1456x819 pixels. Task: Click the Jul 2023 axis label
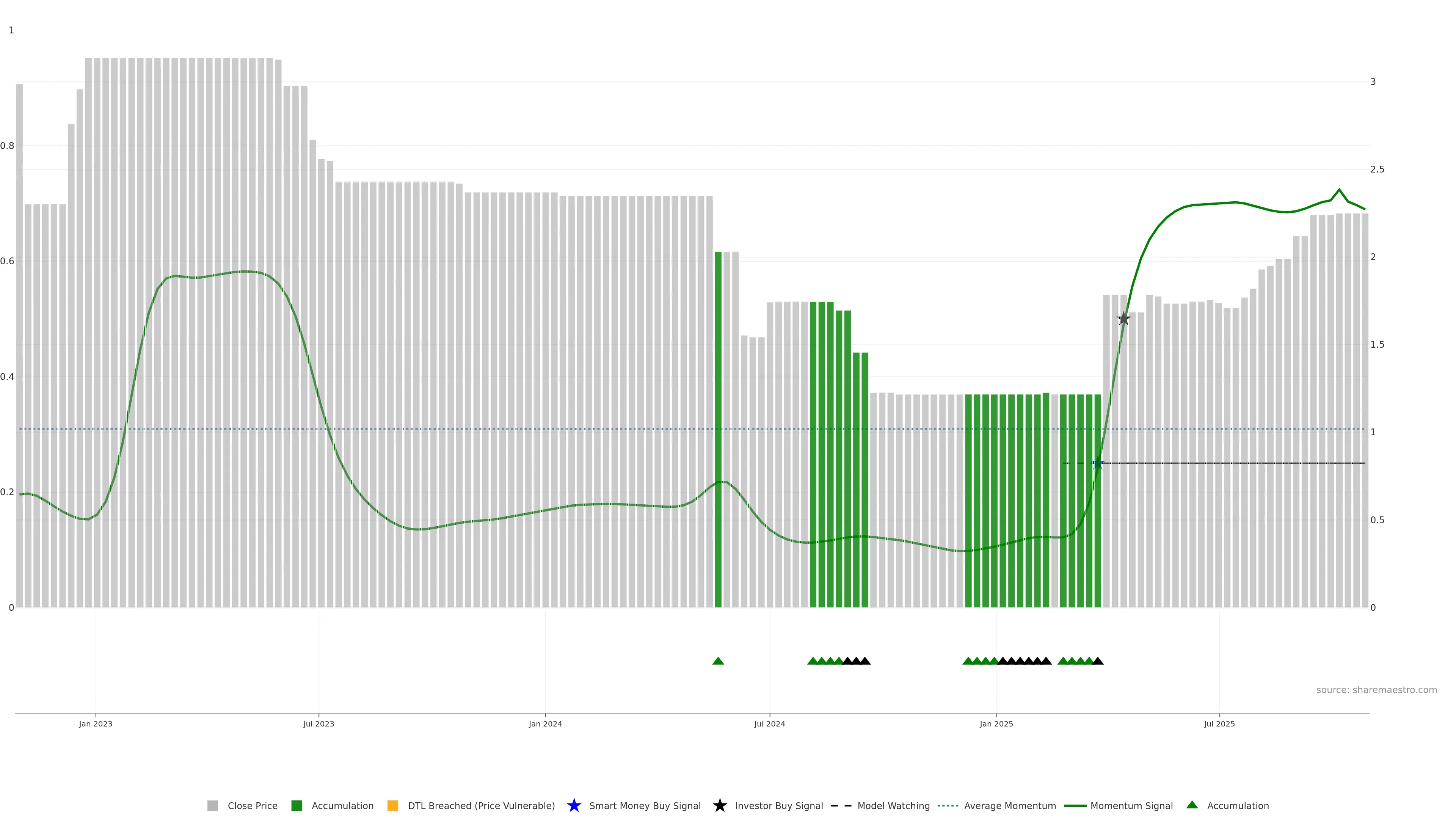(319, 724)
